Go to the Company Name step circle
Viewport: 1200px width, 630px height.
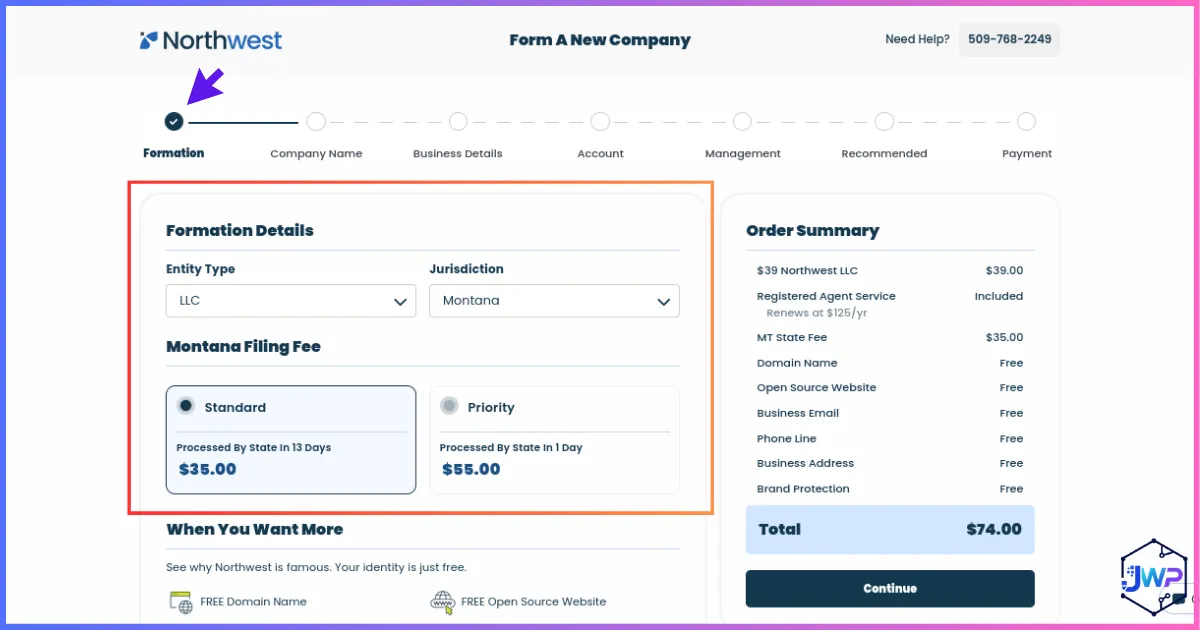click(x=316, y=121)
